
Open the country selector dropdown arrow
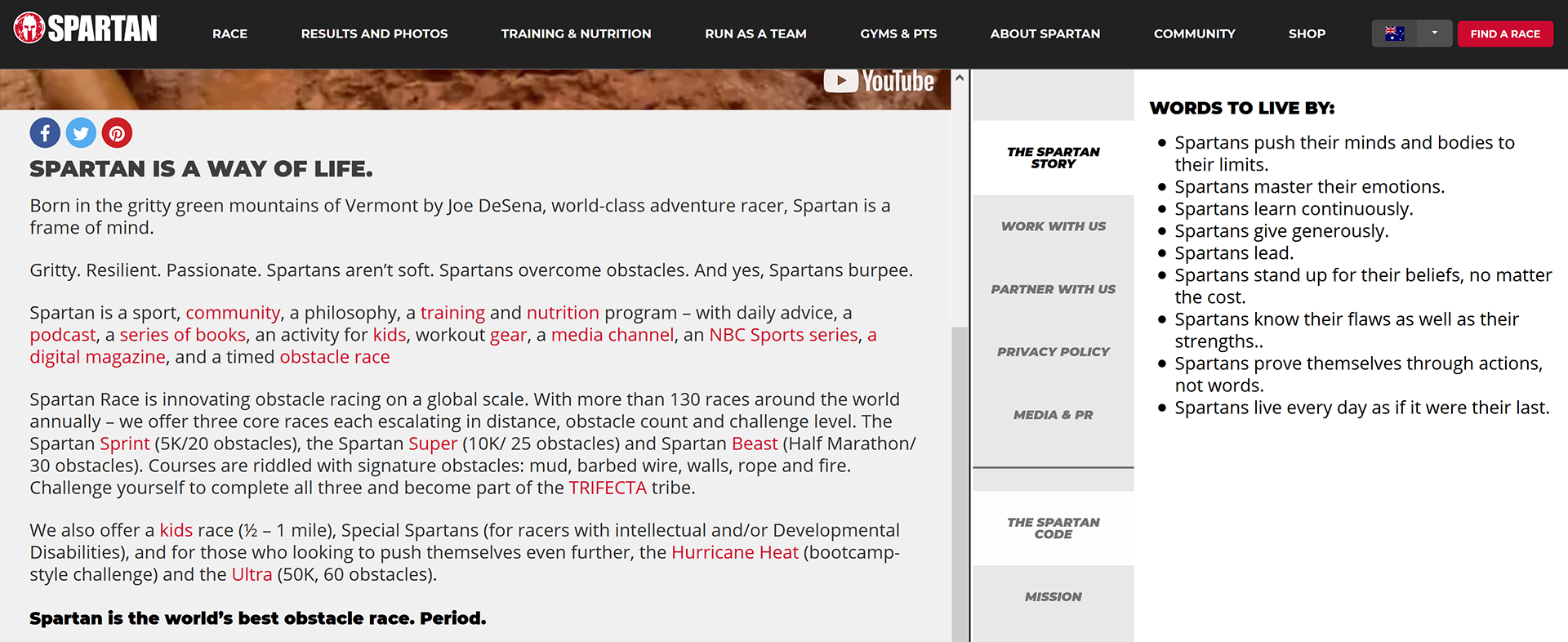pyautogui.click(x=1434, y=33)
